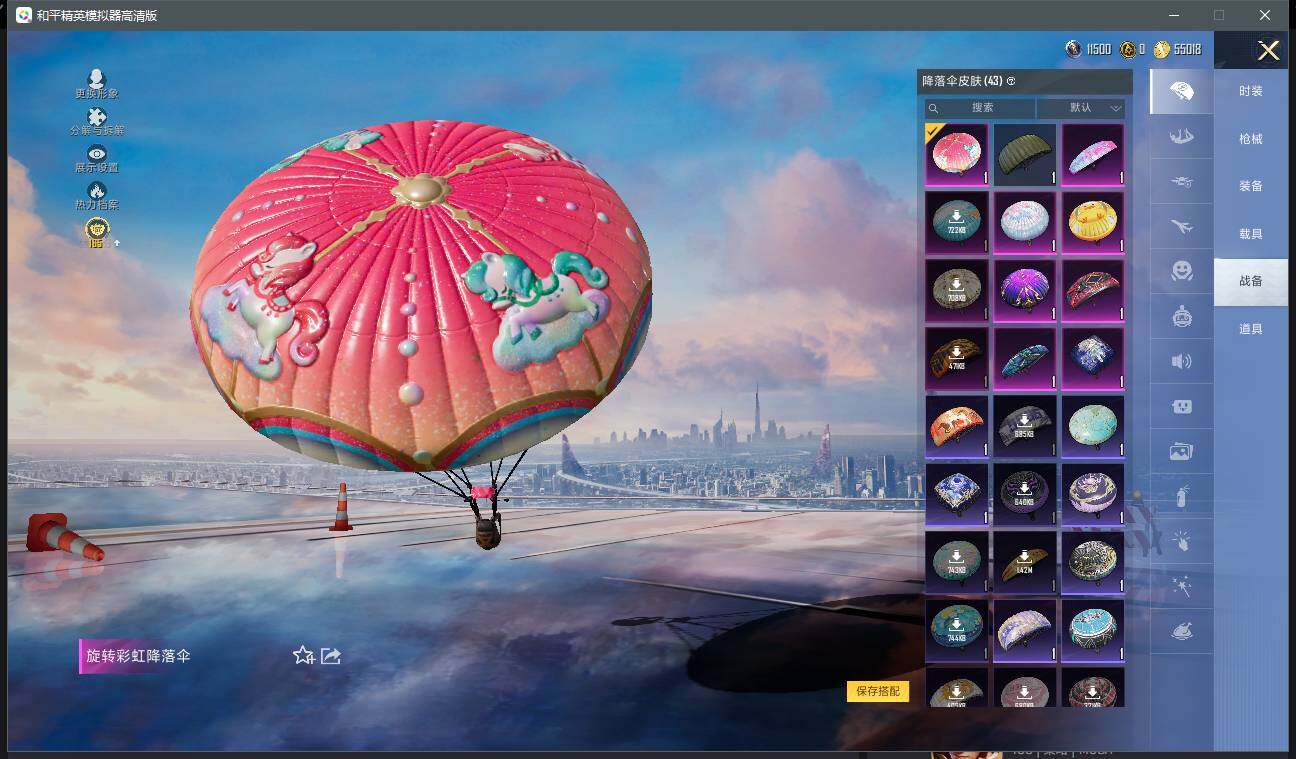The height and width of the screenshot is (759, 1296).
Task: Click 保存搭配 save outfit button
Action: point(878,691)
